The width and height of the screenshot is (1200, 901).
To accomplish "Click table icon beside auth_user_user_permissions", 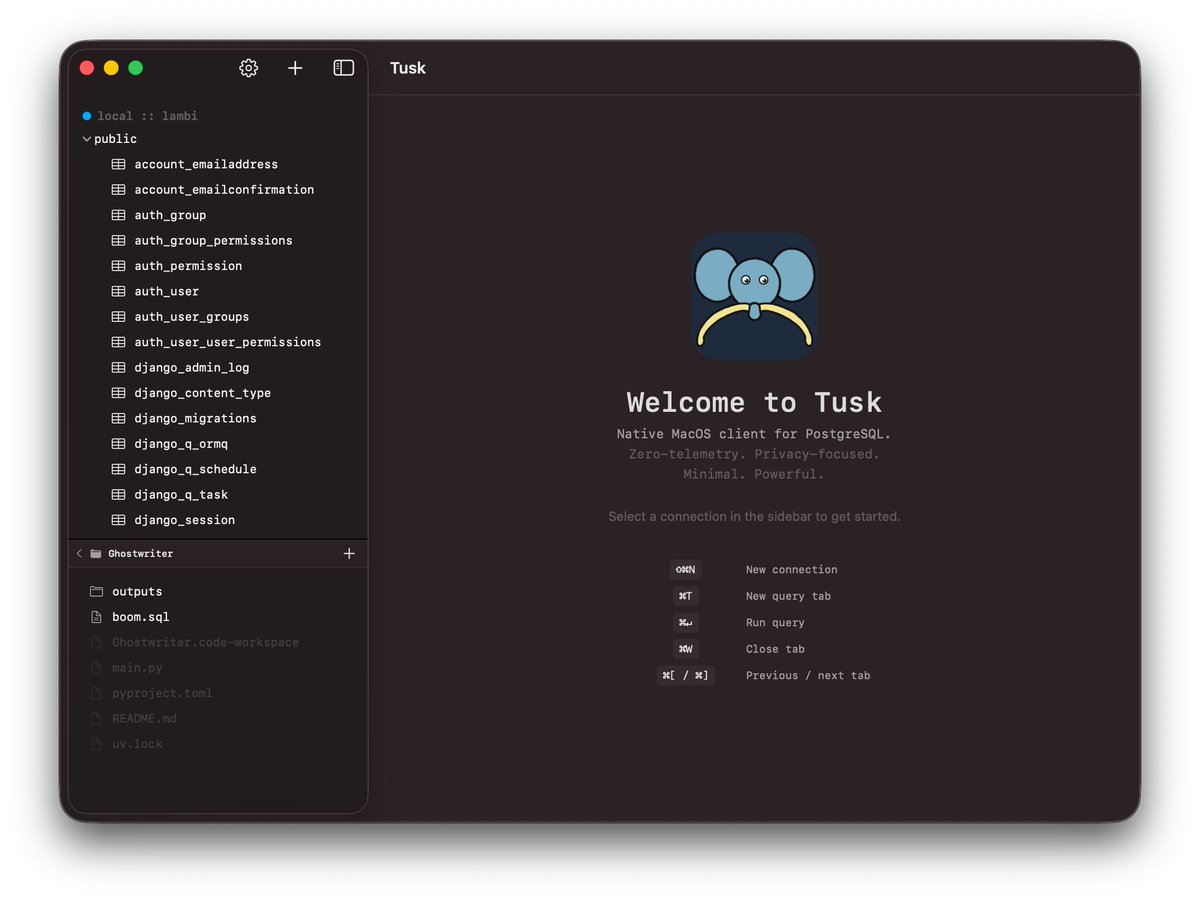I will 118,342.
